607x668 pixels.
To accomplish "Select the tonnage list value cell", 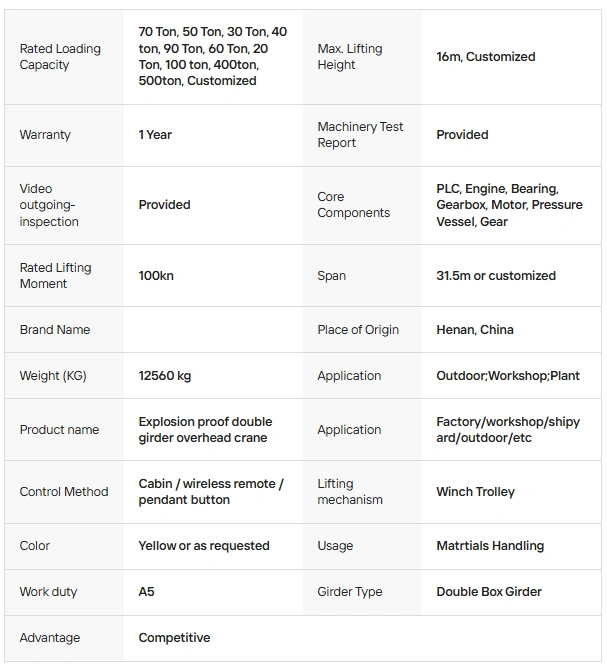I will coord(212,57).
